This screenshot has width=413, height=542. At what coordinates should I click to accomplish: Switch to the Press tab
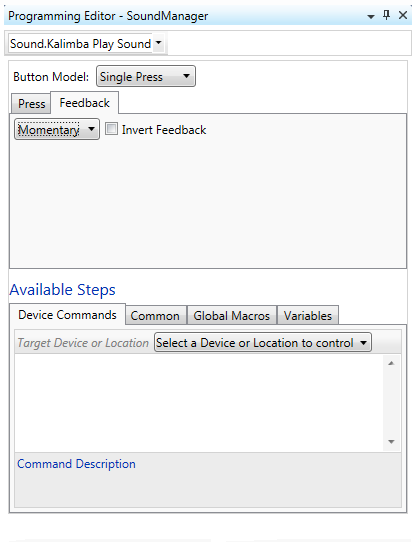(31, 104)
